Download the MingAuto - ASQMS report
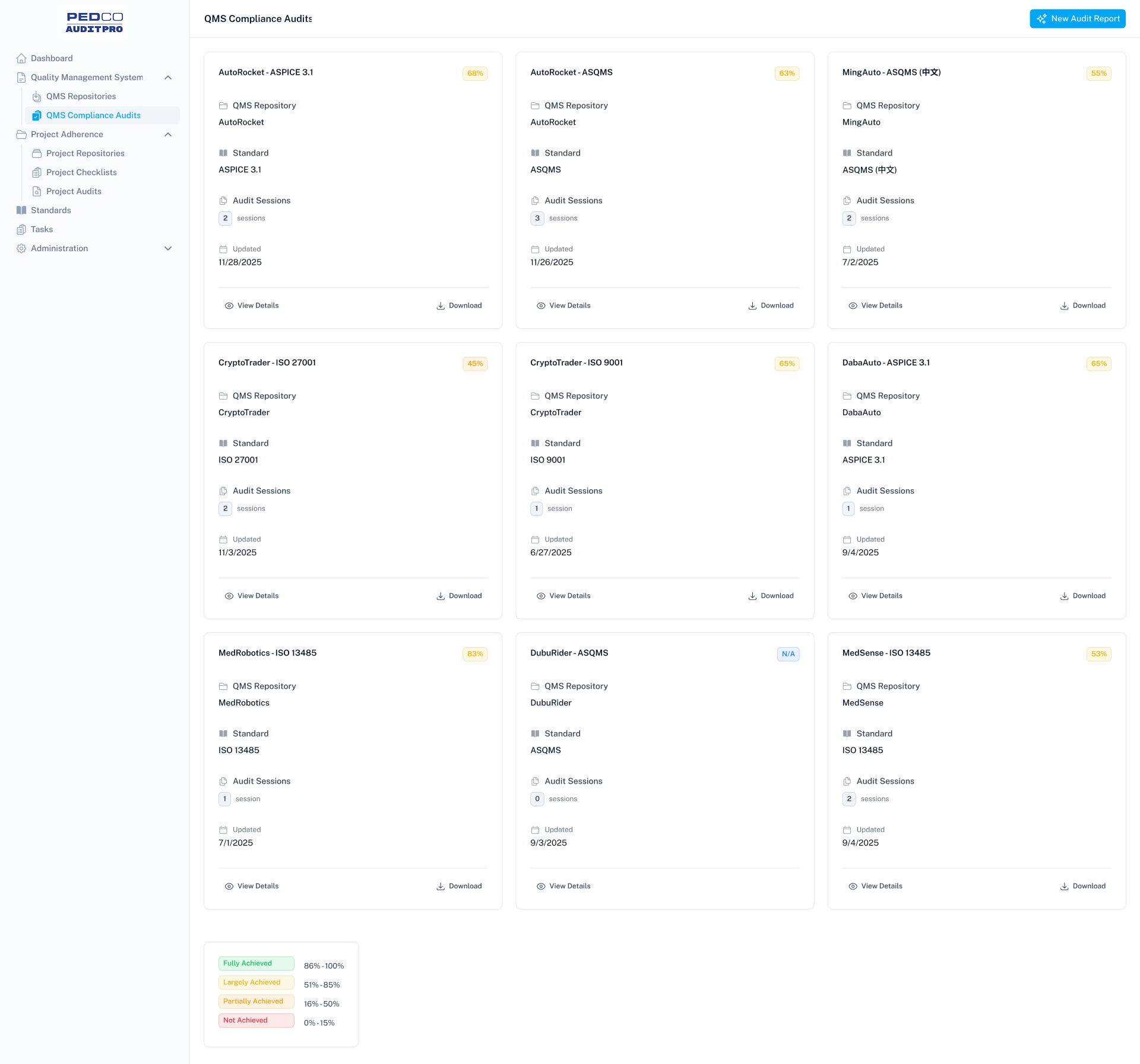Viewport: 1140px width, 1064px height. pos(1083,306)
